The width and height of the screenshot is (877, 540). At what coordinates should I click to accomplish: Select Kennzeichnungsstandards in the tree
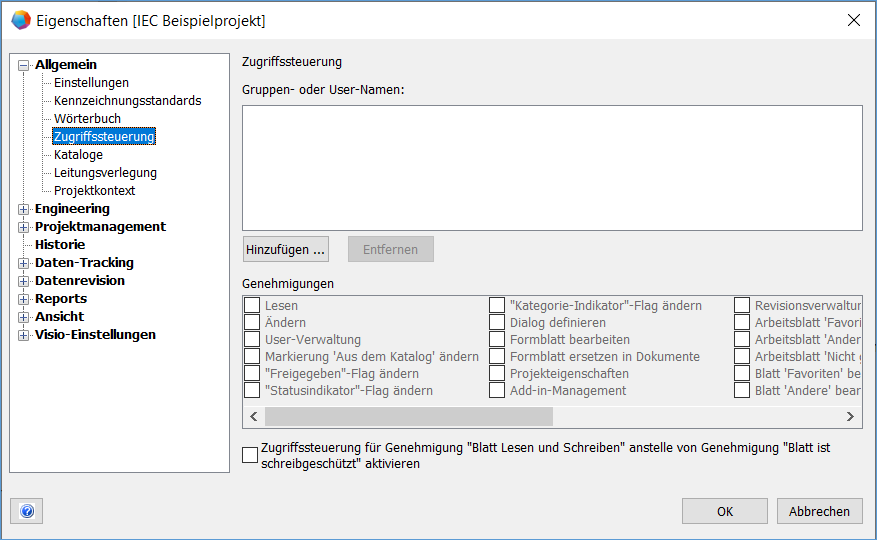click(x=127, y=101)
